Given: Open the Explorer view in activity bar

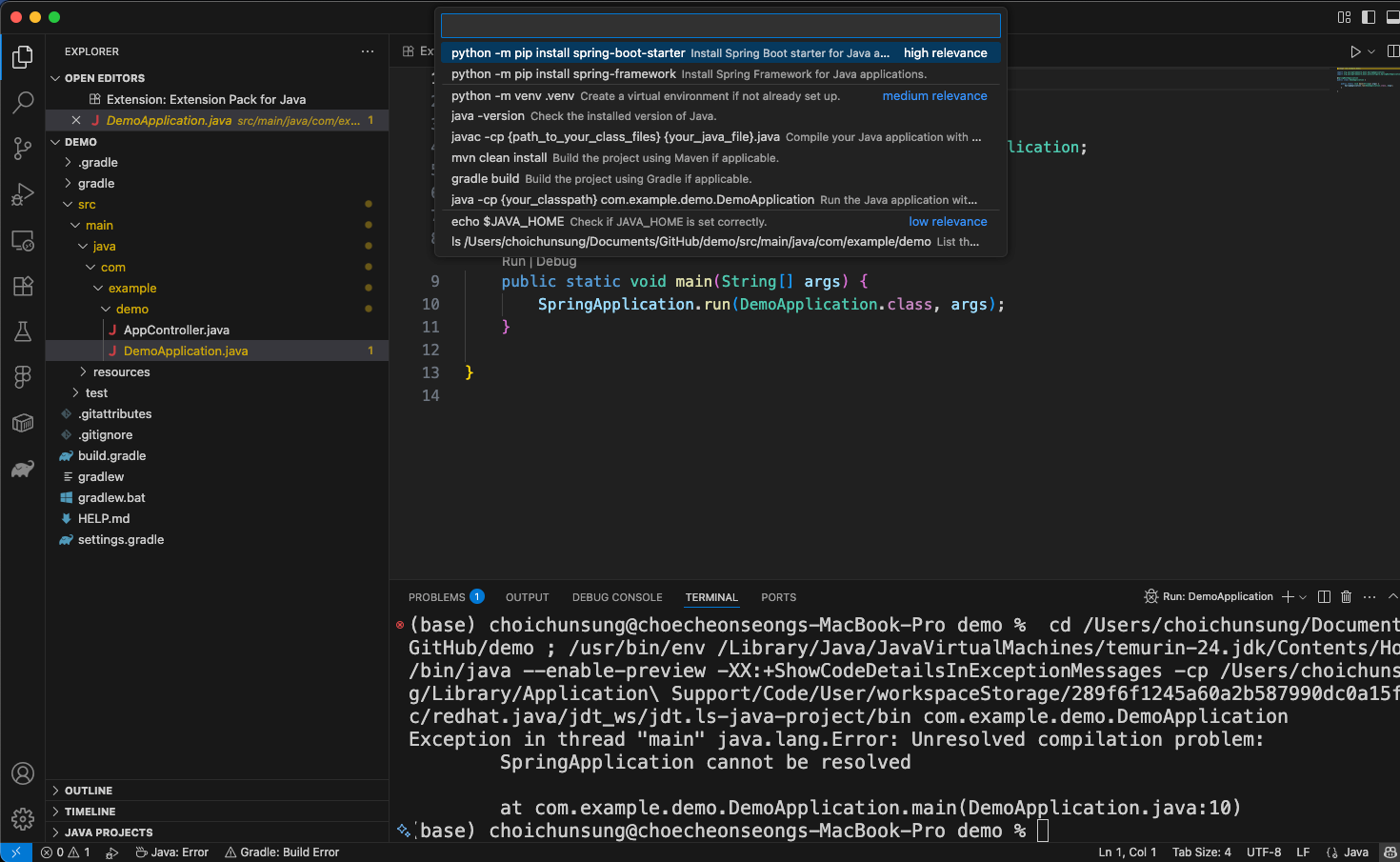Looking at the screenshot, I should 23,57.
